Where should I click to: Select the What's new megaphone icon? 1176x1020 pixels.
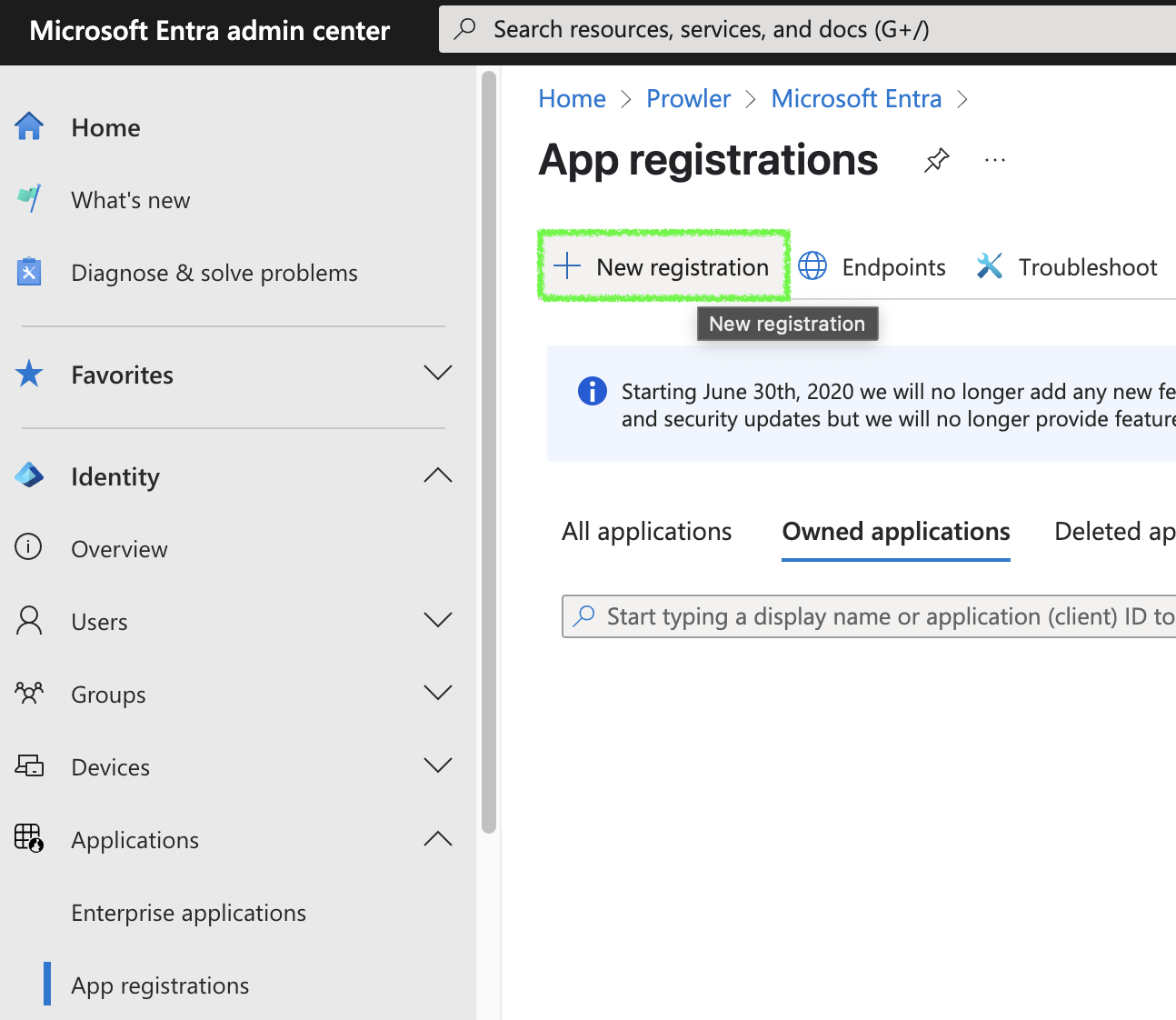[x=29, y=199]
